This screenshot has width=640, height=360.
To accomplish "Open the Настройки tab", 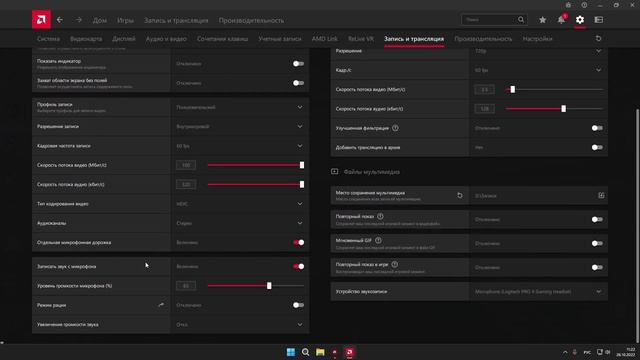I will 537,39.
